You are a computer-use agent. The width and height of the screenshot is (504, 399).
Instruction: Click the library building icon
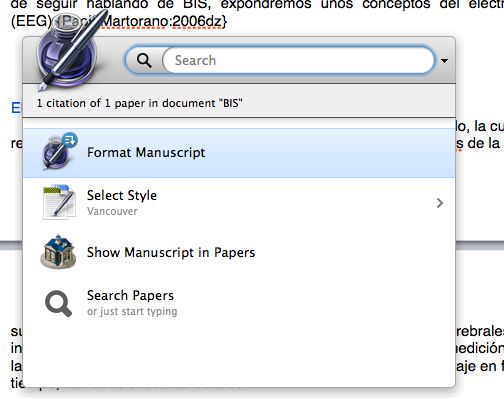pyautogui.click(x=58, y=252)
